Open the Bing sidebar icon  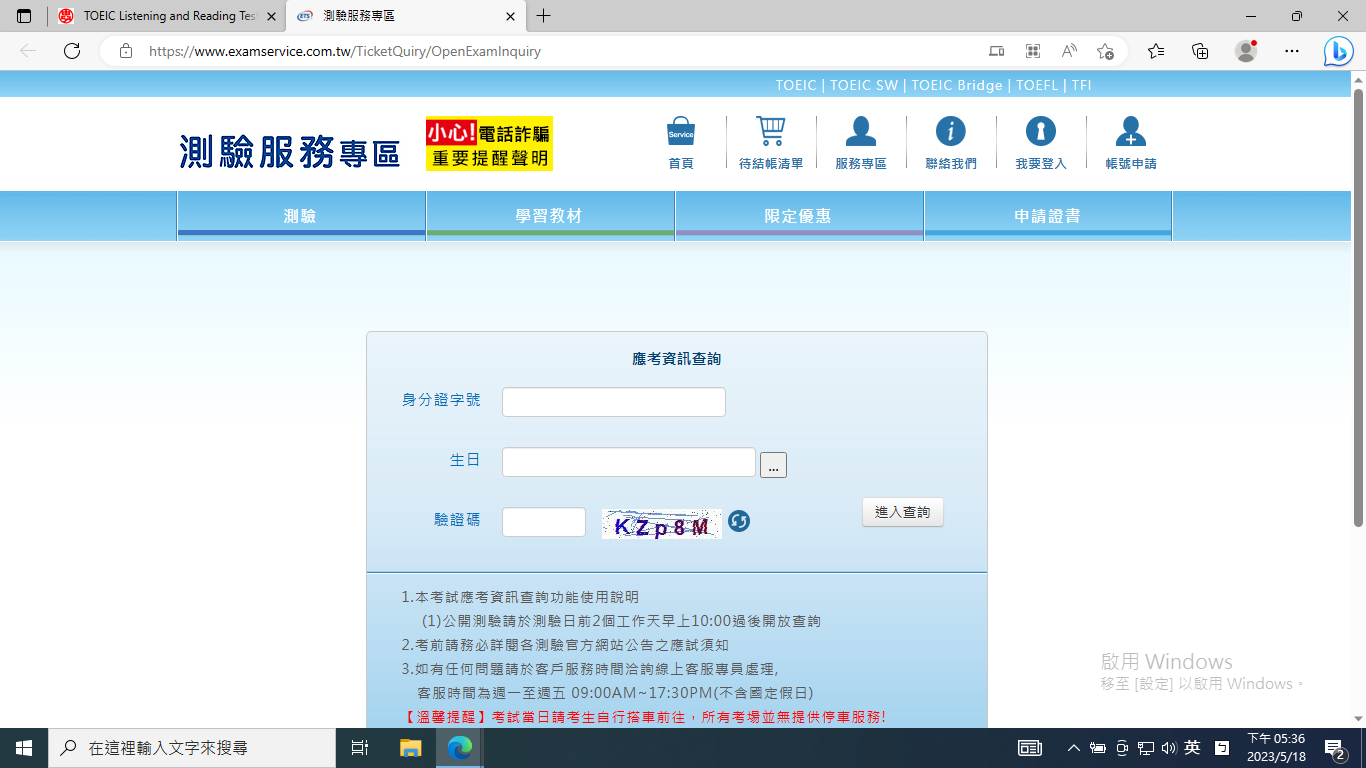(1338, 51)
